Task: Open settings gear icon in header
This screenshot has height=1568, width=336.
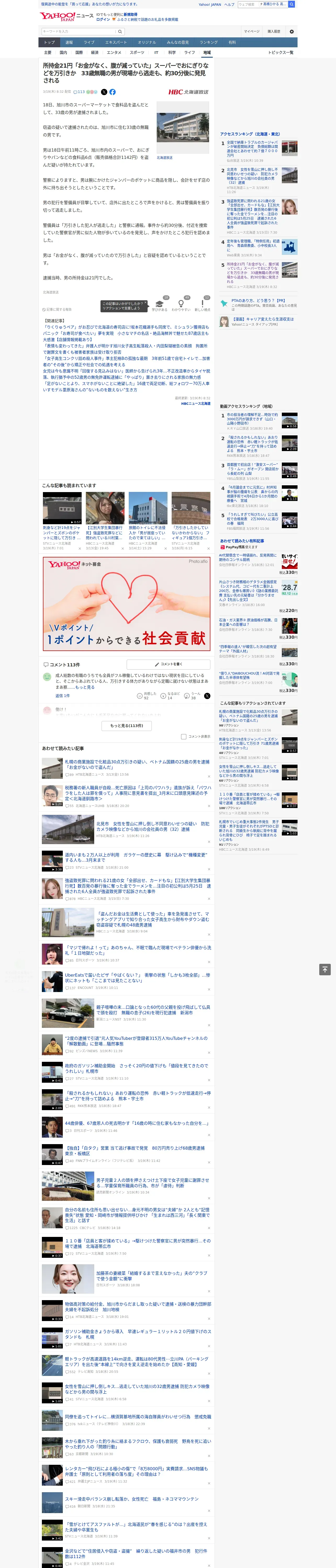Action: coord(292,32)
